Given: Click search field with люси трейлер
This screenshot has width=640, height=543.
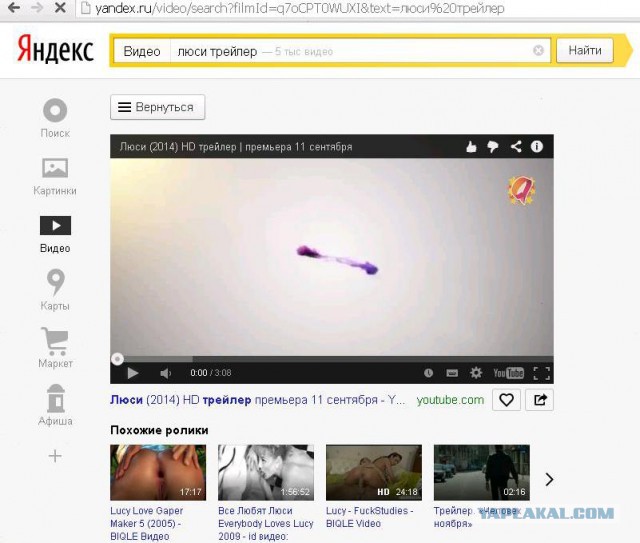Looking at the screenshot, I should (x=351, y=51).
